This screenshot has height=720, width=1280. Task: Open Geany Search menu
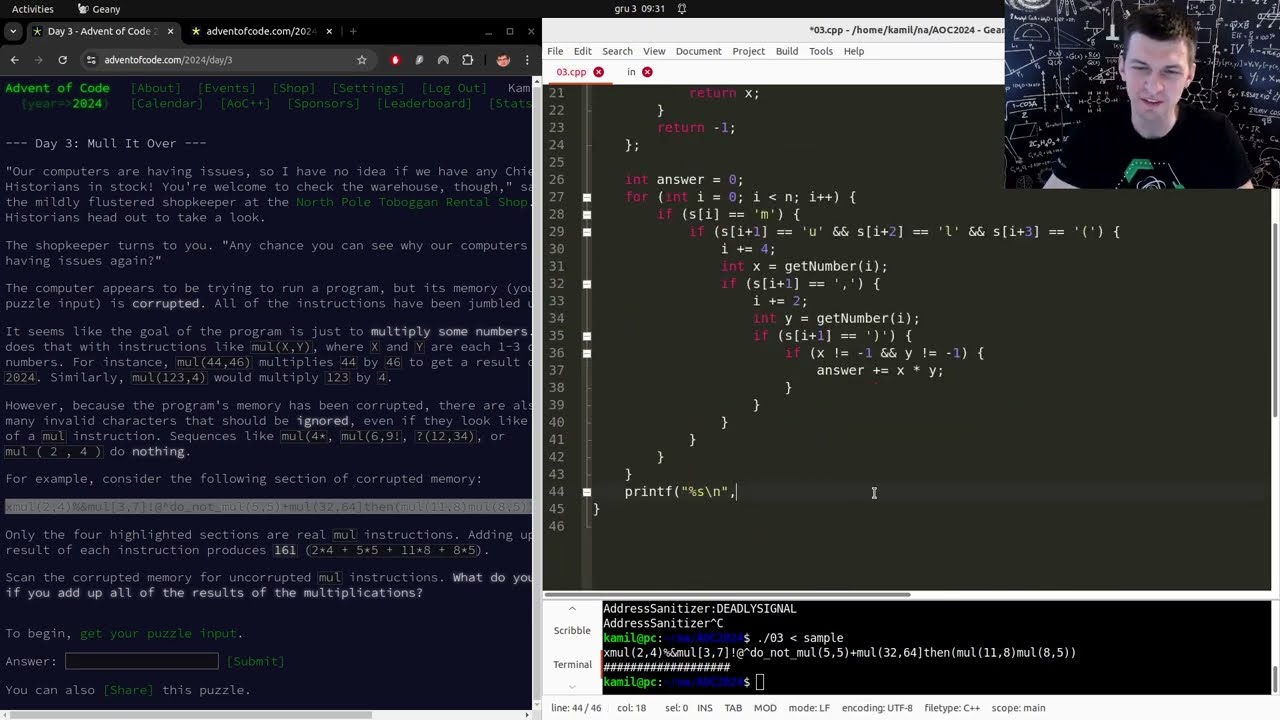(617, 51)
